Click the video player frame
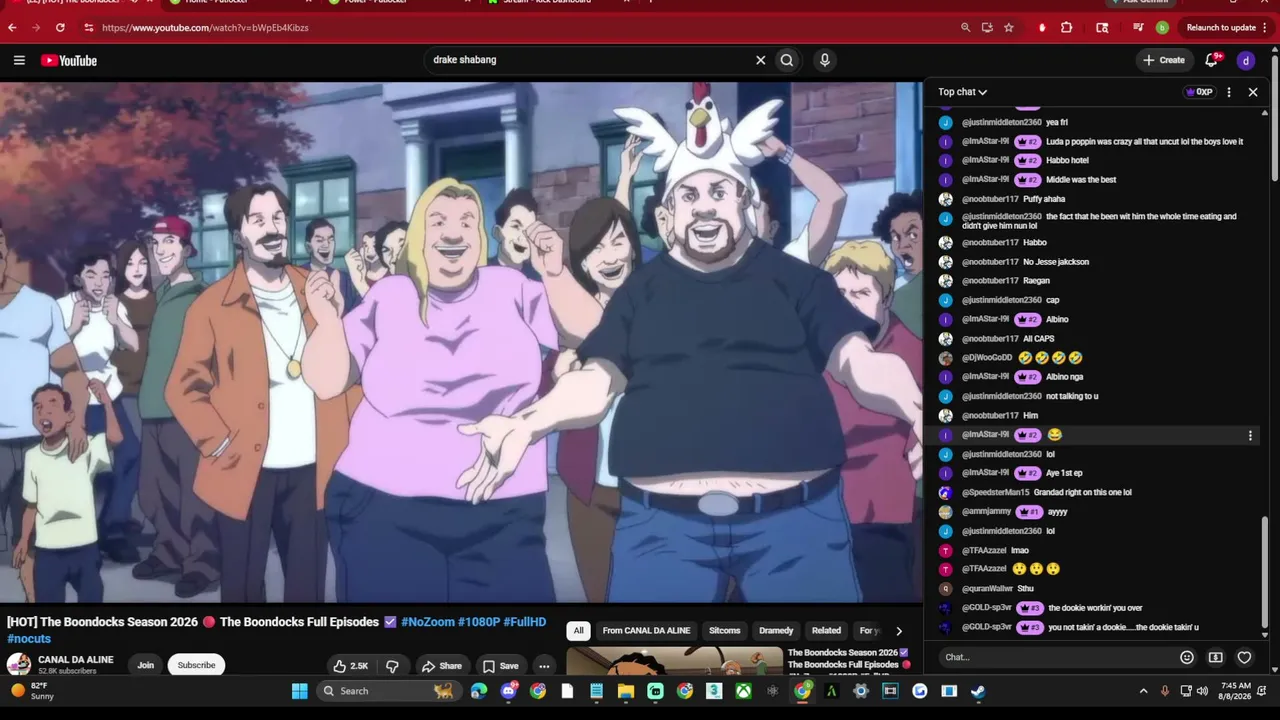Image resolution: width=1280 pixels, height=720 pixels. [461, 342]
